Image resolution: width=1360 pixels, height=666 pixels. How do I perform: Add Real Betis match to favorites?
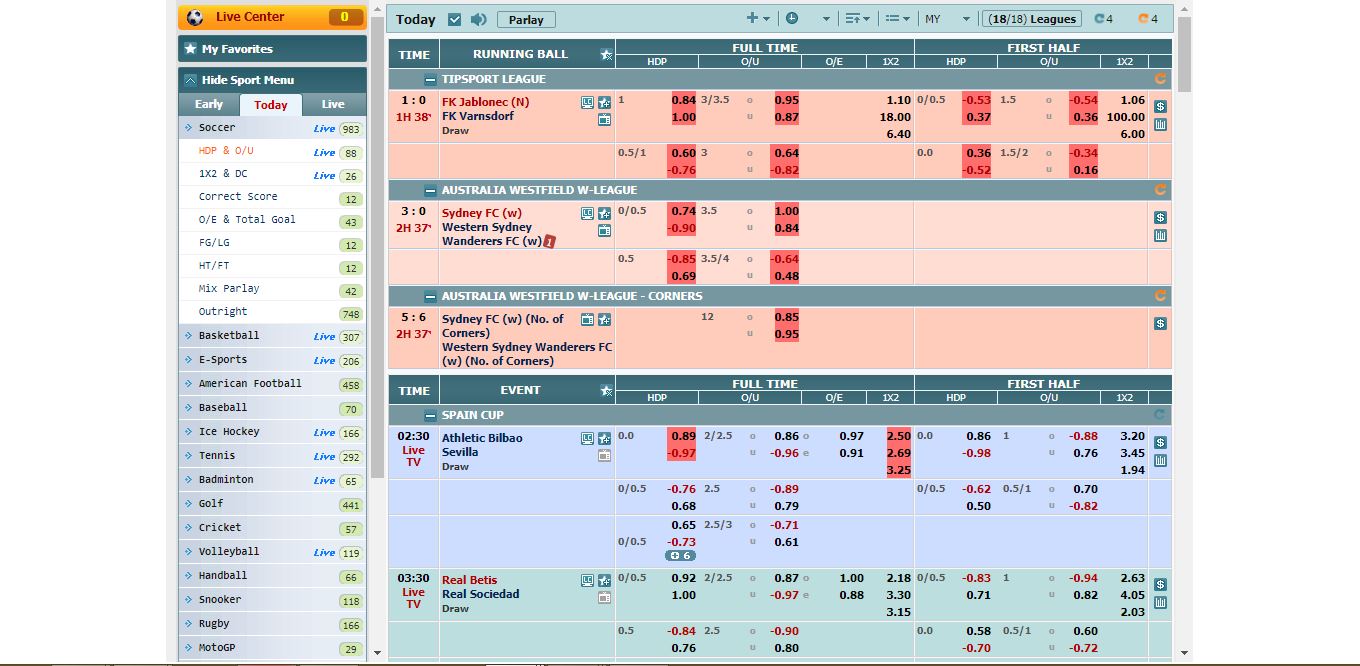point(604,580)
